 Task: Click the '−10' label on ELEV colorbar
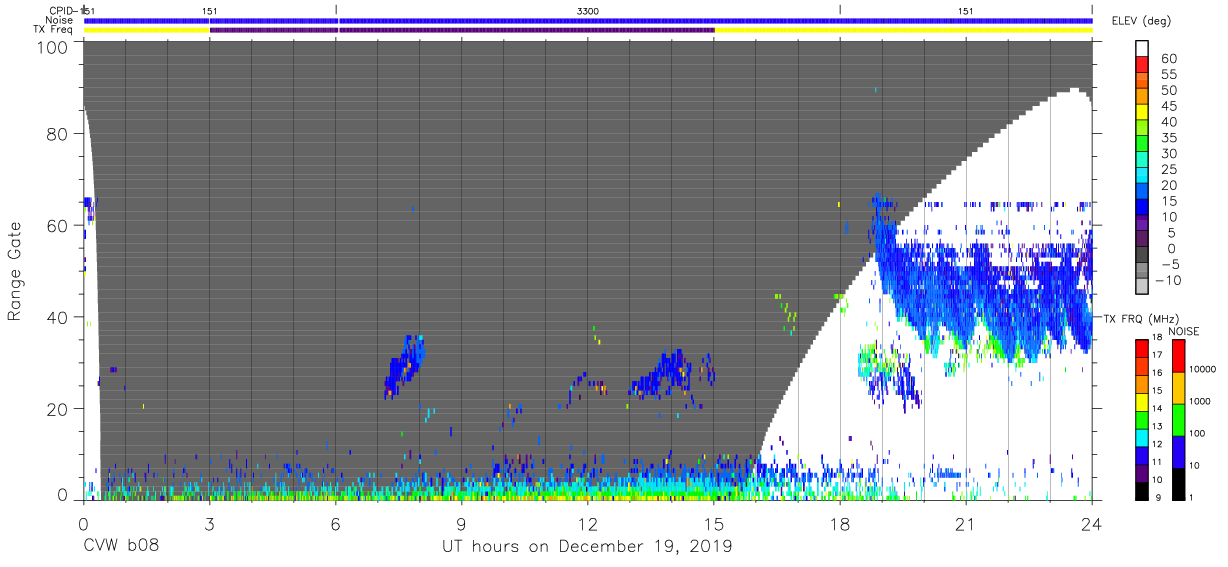(1170, 280)
